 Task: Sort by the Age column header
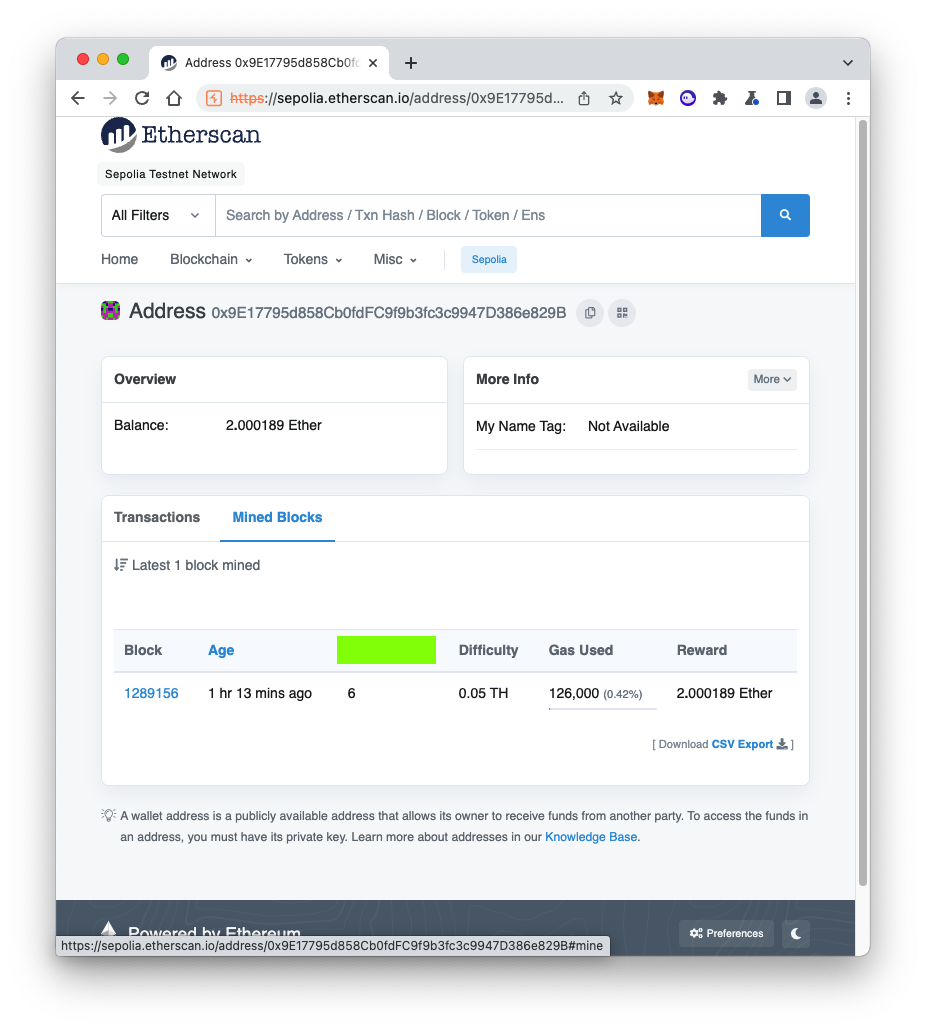(x=221, y=650)
